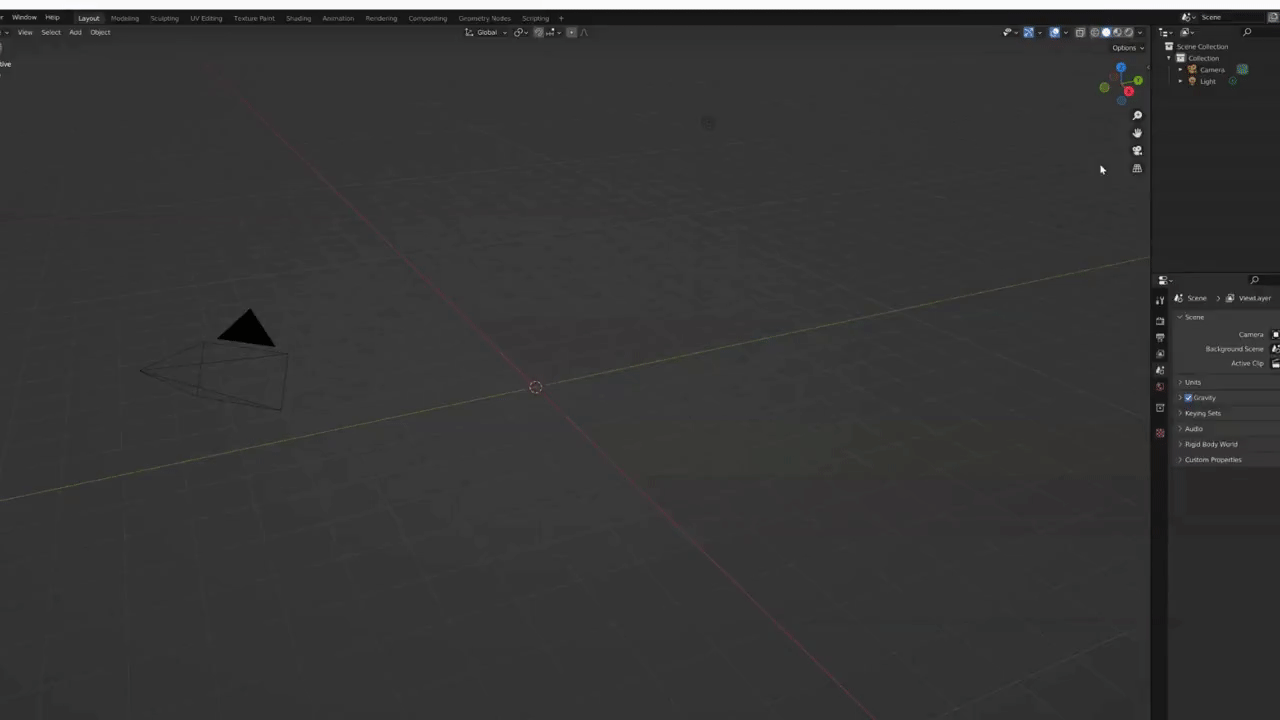Switch to camera view using the camera gizmo

(1137, 150)
